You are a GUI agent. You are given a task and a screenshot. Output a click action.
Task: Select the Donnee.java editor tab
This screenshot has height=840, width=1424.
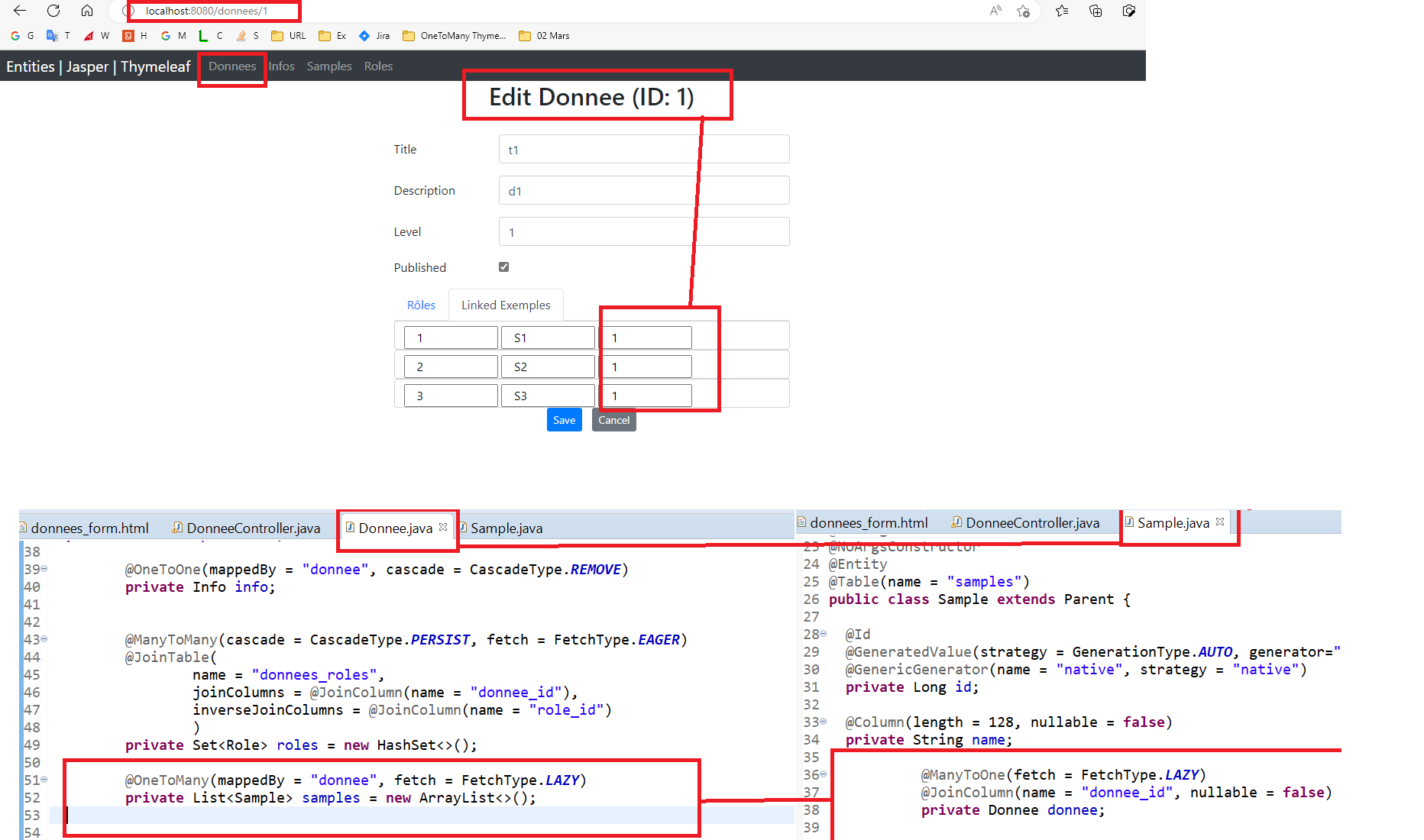point(396,528)
